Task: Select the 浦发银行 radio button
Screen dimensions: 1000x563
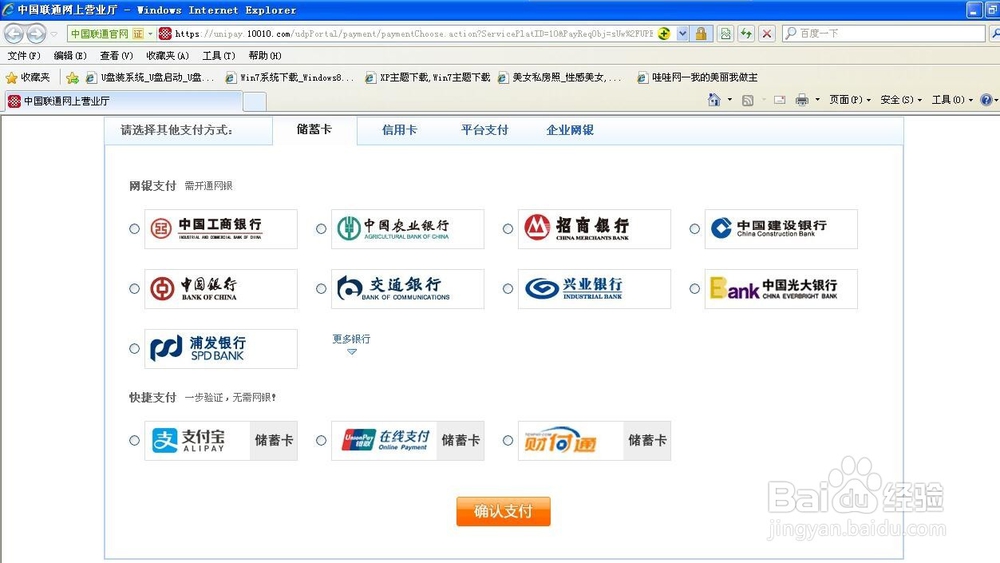Action: (x=135, y=348)
